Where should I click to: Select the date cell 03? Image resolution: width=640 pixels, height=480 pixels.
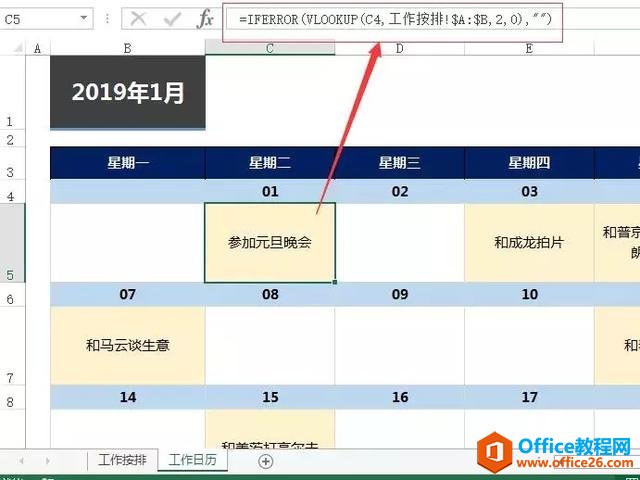click(529, 191)
